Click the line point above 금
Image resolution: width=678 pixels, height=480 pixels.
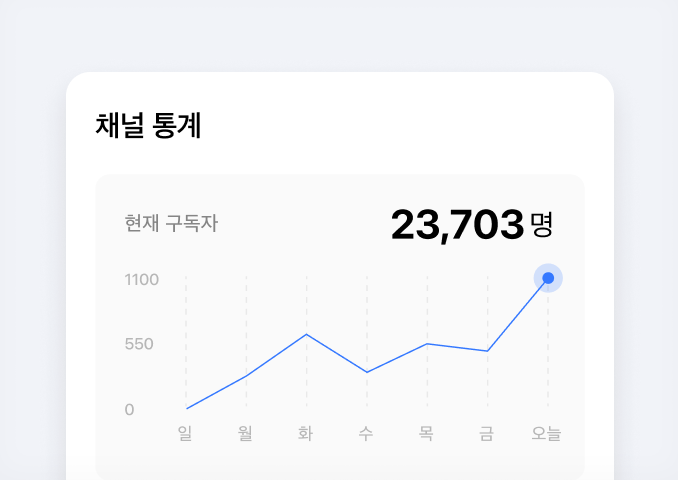(x=487, y=351)
